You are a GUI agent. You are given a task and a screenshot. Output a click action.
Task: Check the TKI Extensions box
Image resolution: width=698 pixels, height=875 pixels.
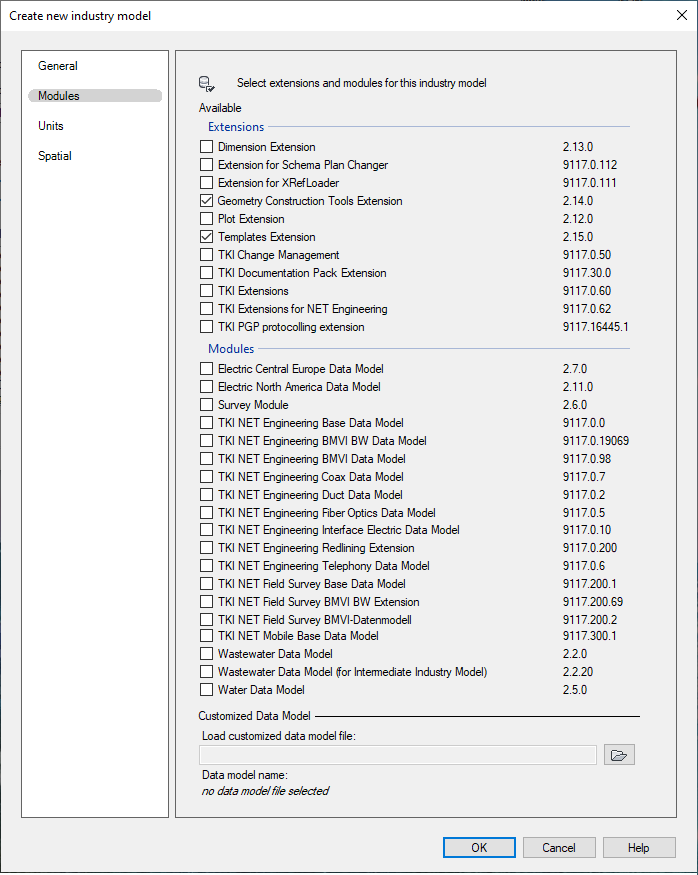tap(206, 291)
